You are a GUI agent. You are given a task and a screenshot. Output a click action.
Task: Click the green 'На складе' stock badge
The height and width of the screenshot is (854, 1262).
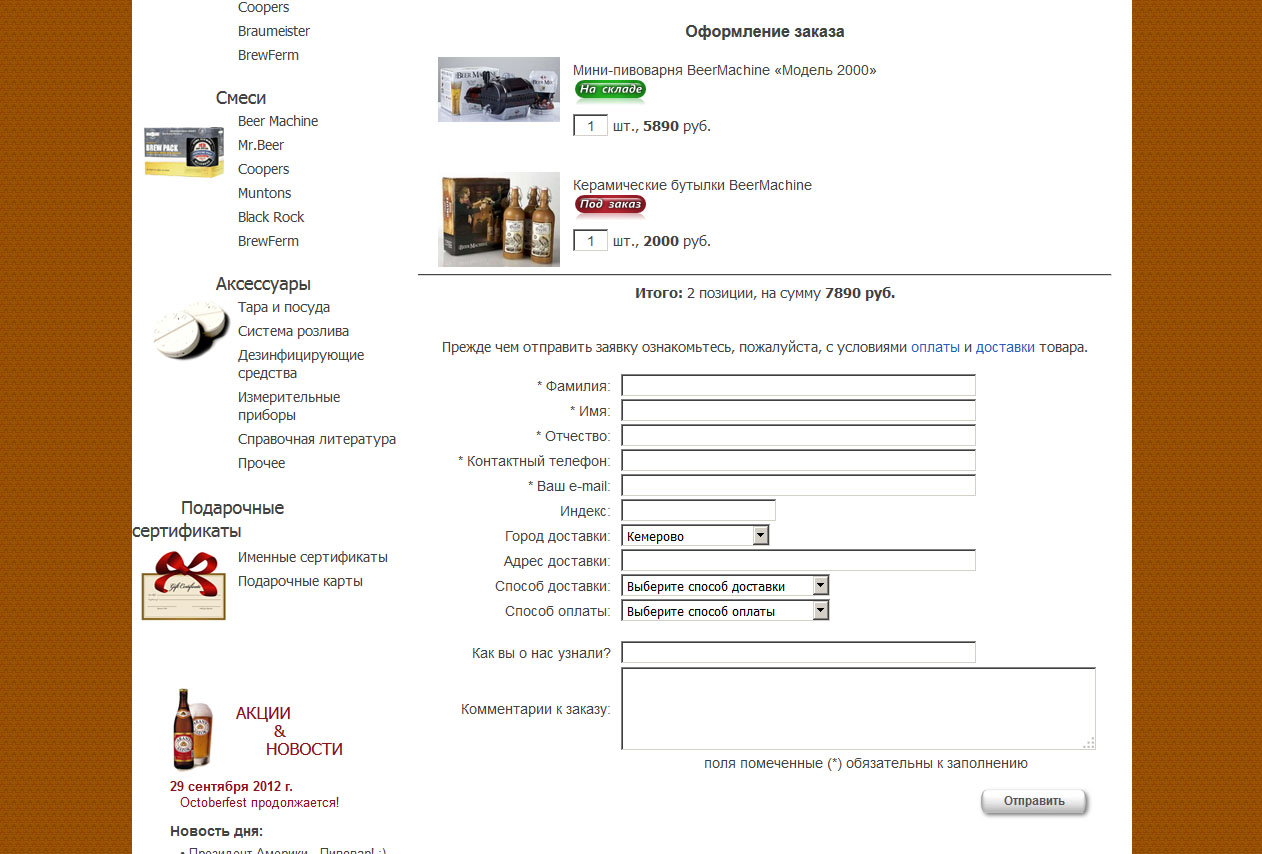(x=610, y=90)
